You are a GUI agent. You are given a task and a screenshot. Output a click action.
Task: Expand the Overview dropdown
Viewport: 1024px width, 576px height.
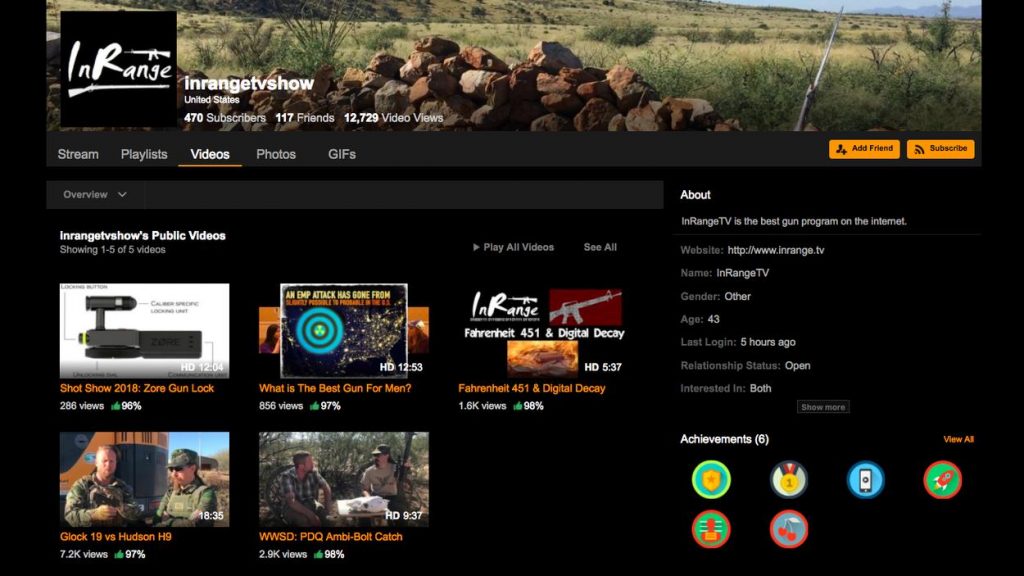(x=95, y=195)
